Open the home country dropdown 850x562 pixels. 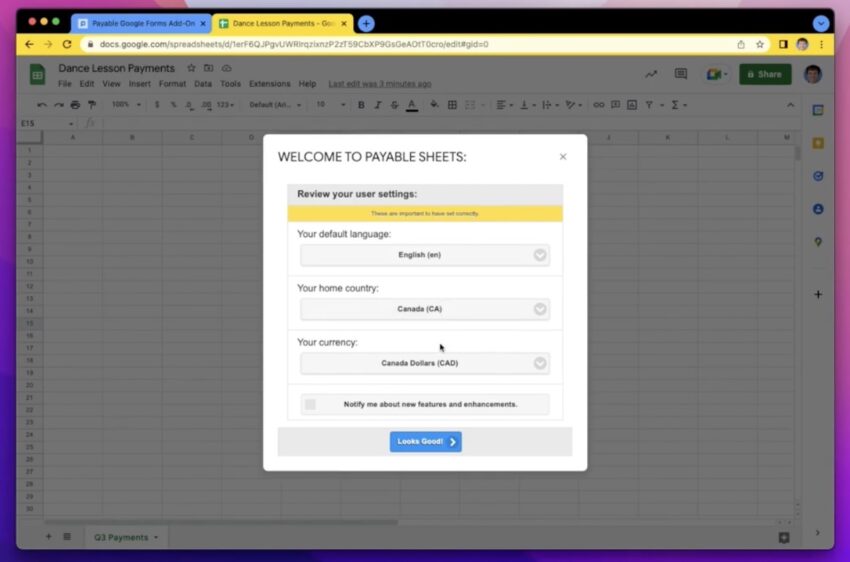point(425,309)
